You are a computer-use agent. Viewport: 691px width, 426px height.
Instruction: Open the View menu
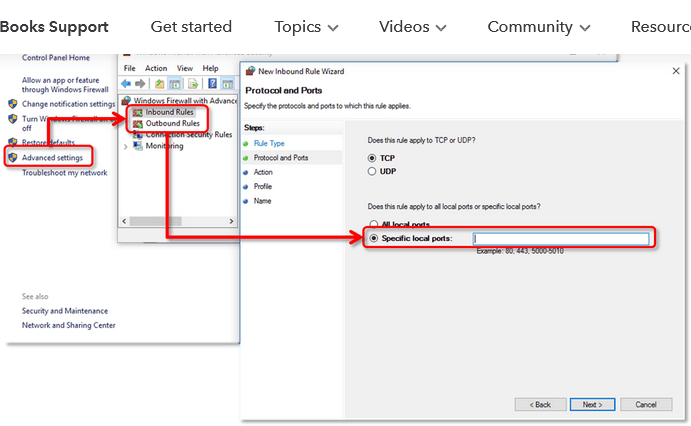[185, 68]
